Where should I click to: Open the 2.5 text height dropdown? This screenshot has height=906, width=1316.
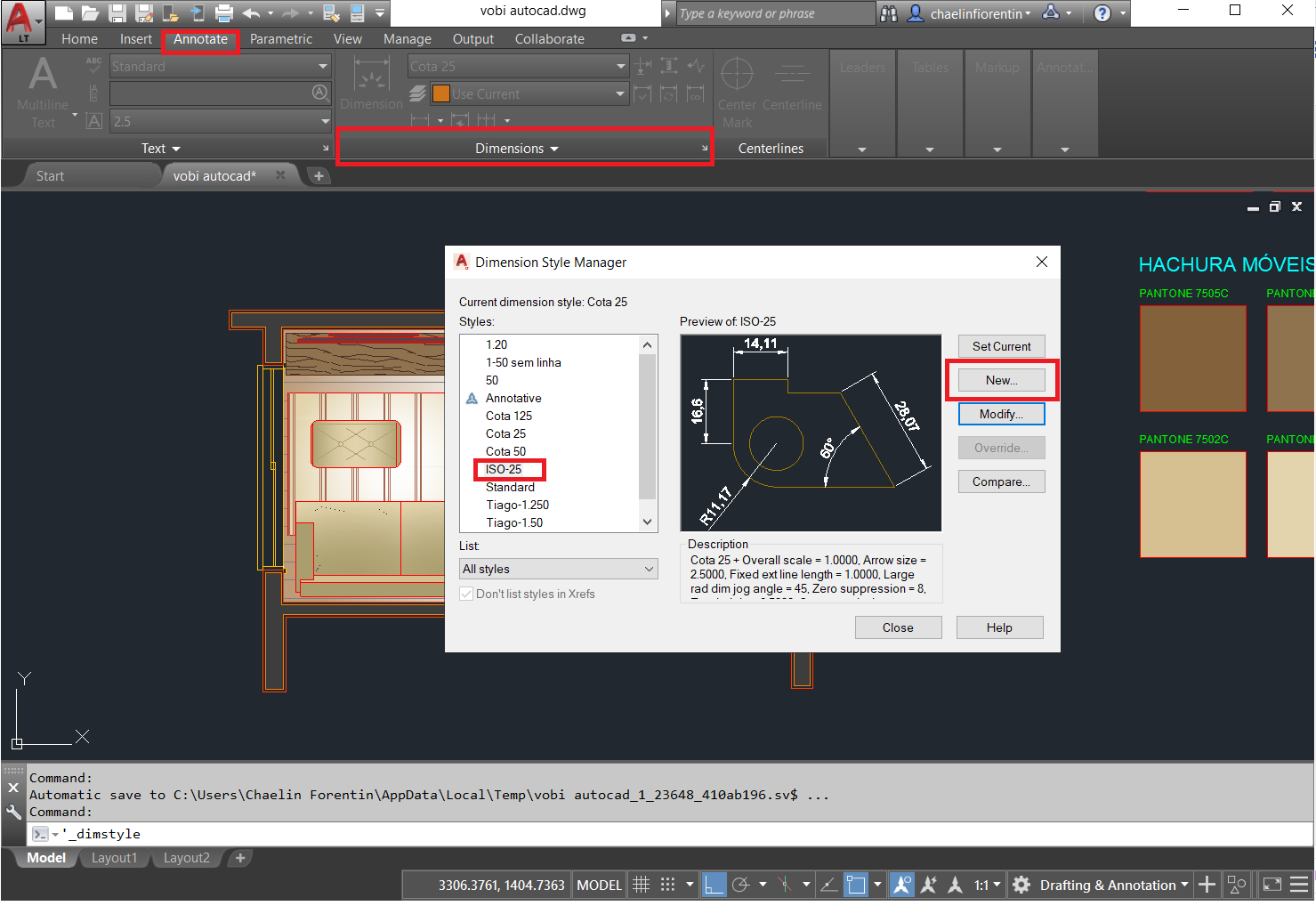[x=220, y=121]
